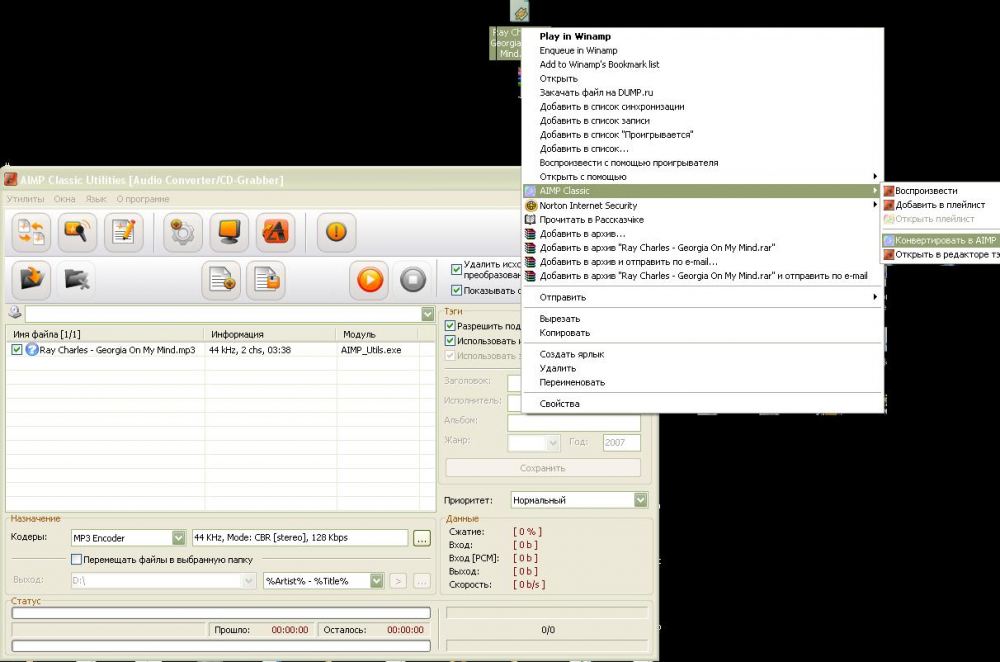
Task: Click the icon beside Добавить в плейлист
Action: tap(888, 205)
